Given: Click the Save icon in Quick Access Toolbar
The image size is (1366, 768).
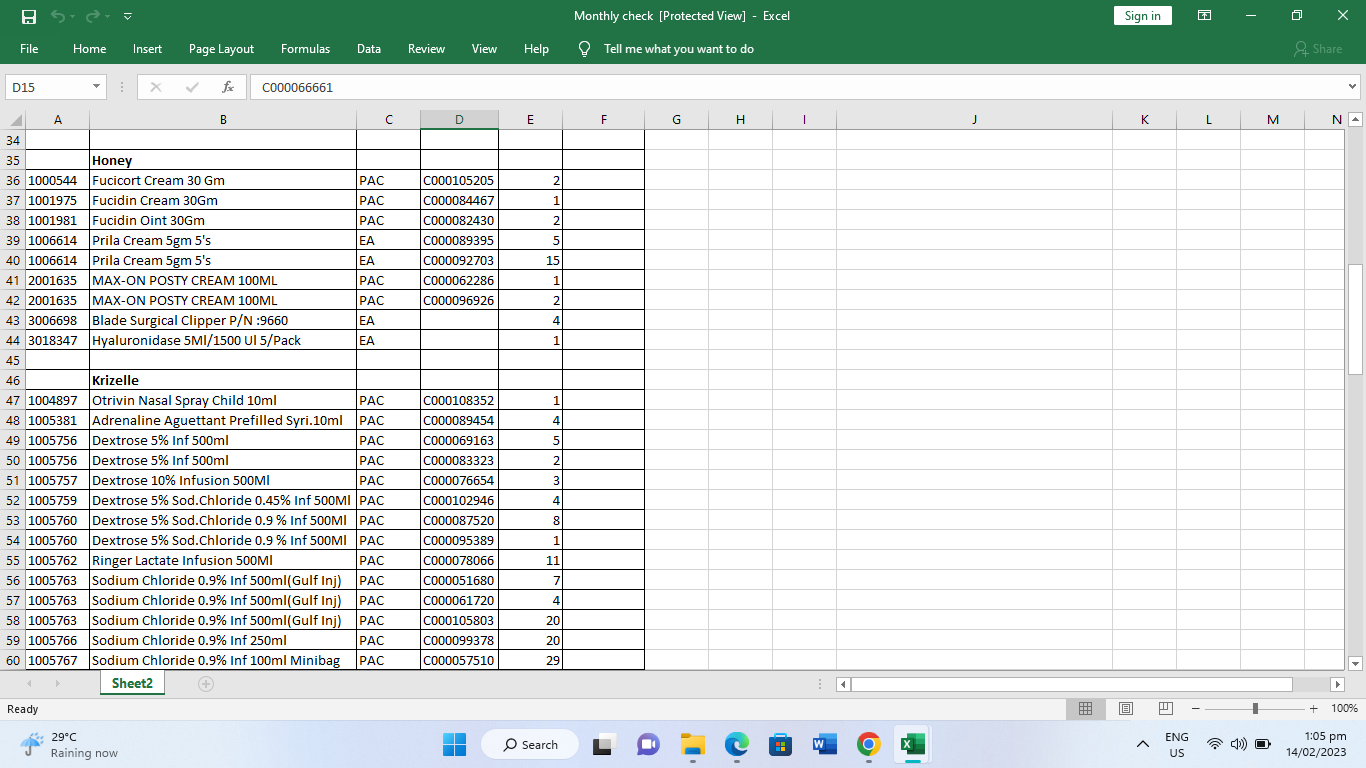Looking at the screenshot, I should click(x=29, y=16).
